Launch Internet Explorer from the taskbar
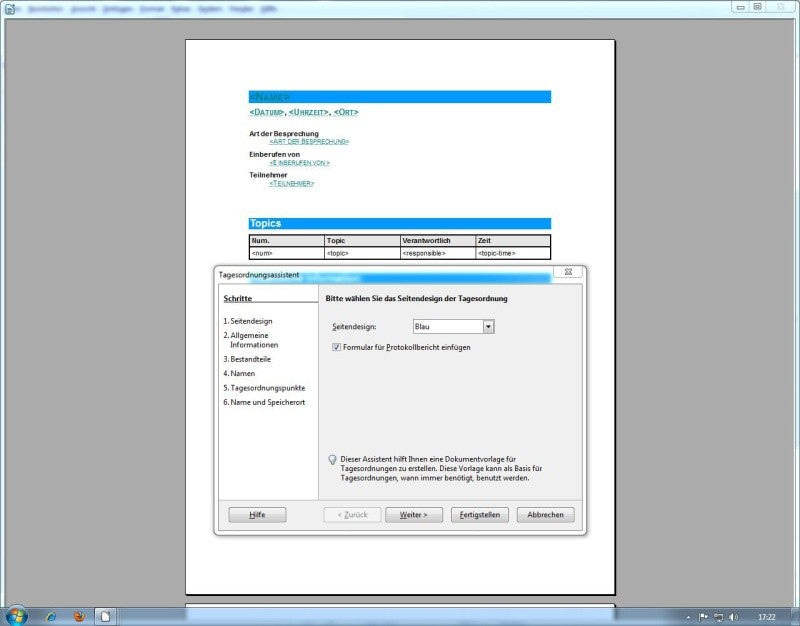Viewport: 800px width, 626px height. (52, 617)
